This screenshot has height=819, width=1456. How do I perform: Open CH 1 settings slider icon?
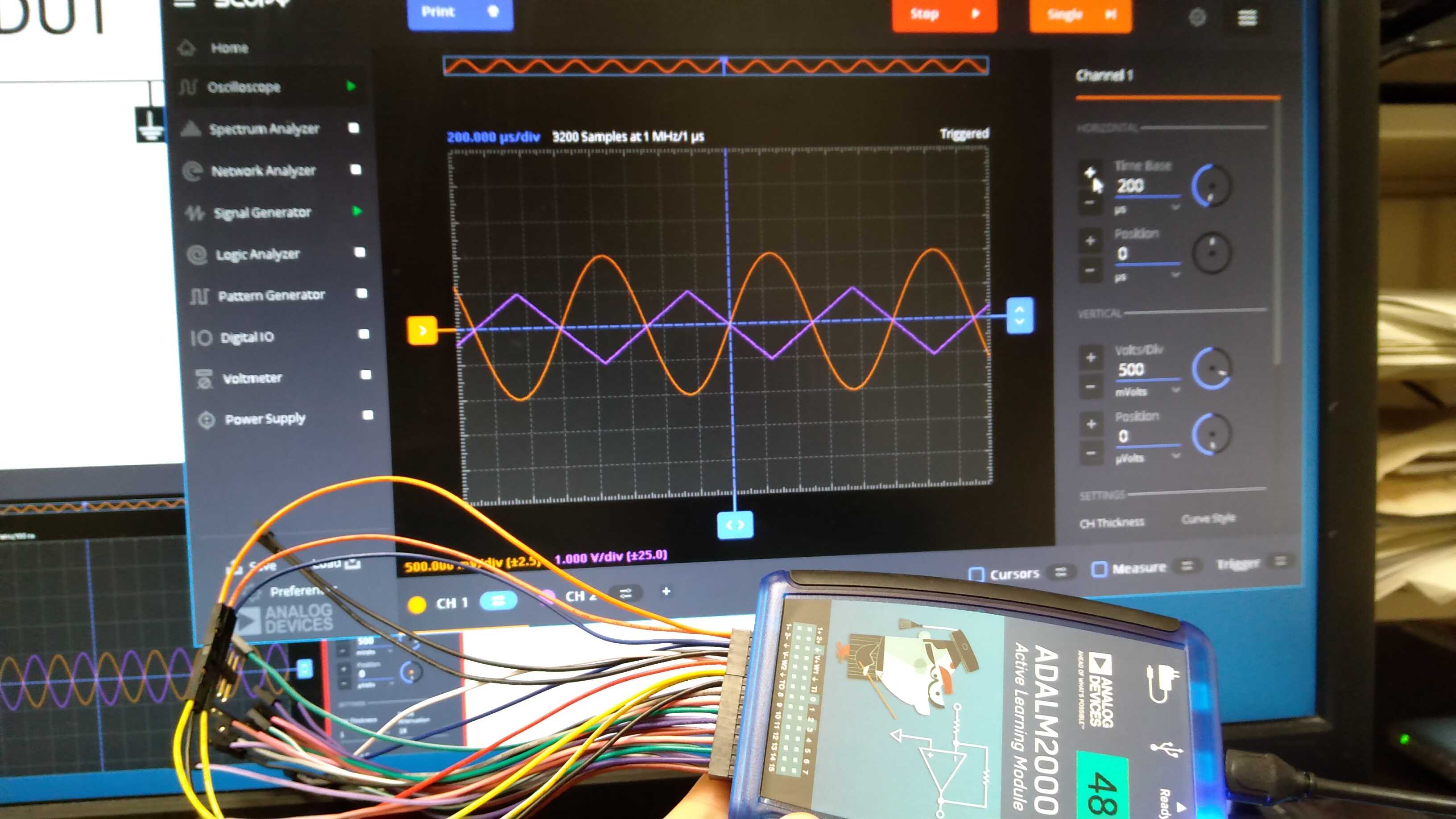coord(498,601)
